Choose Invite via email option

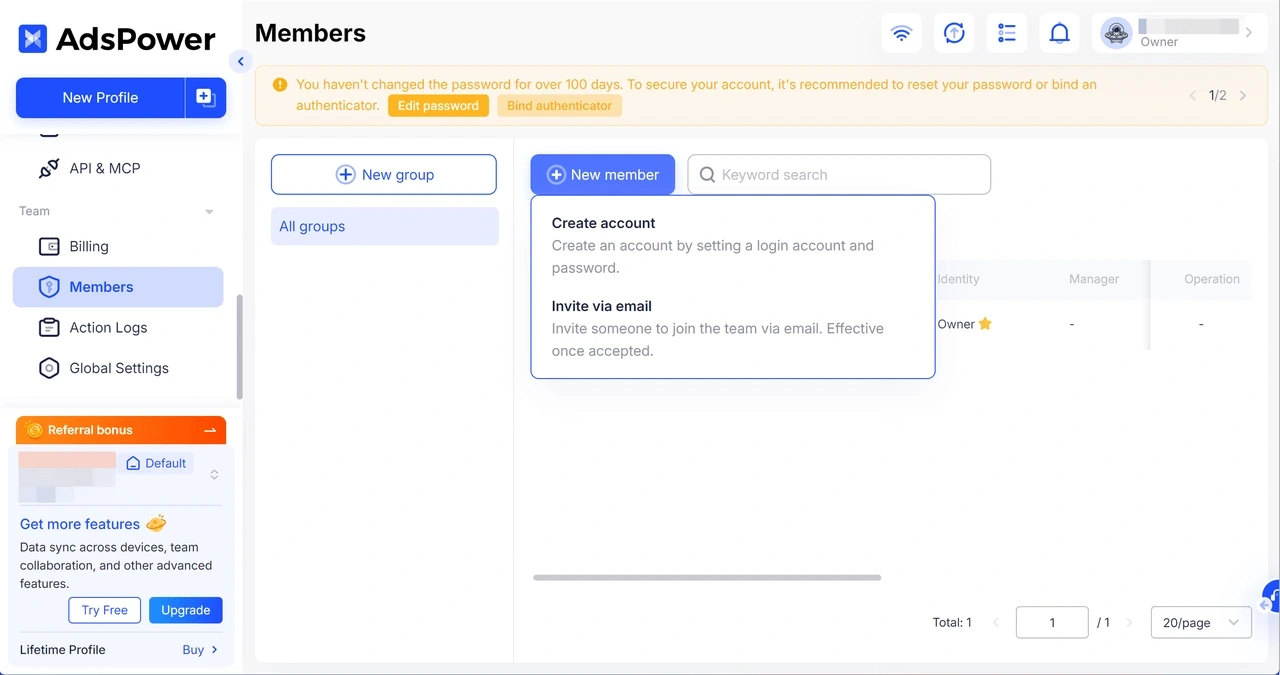(733, 328)
